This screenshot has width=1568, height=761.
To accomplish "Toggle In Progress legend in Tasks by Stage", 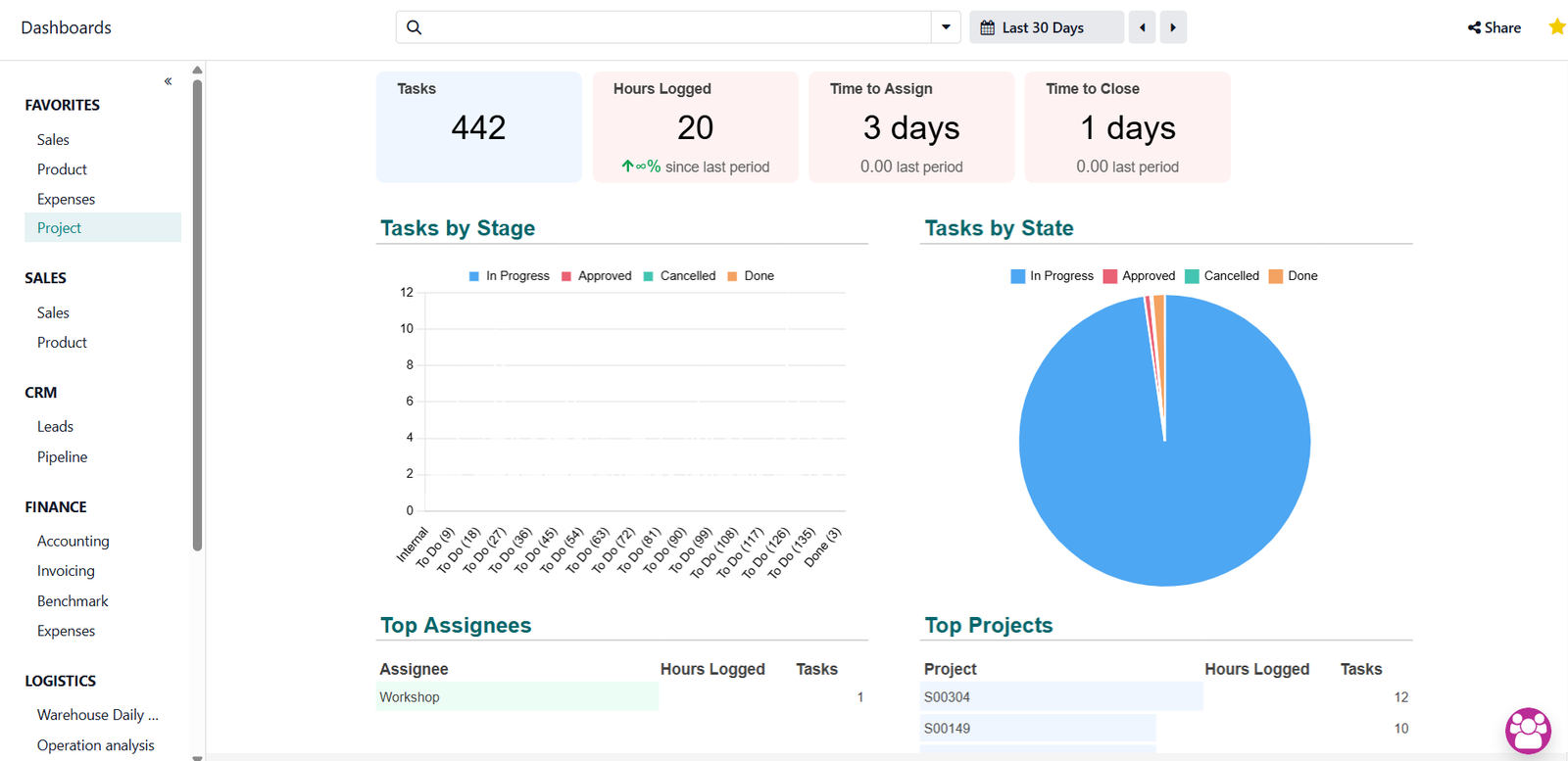I will [509, 276].
